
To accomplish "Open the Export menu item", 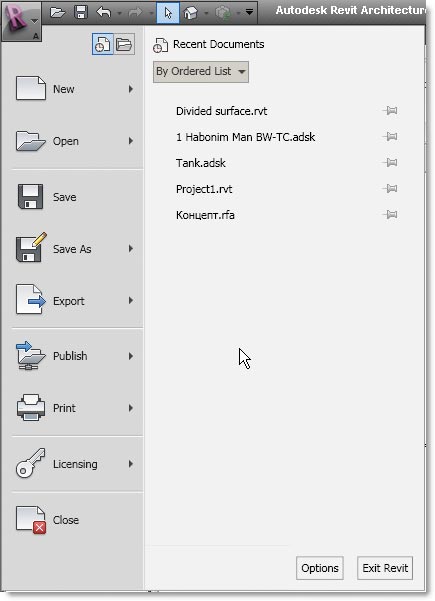I will point(77,301).
